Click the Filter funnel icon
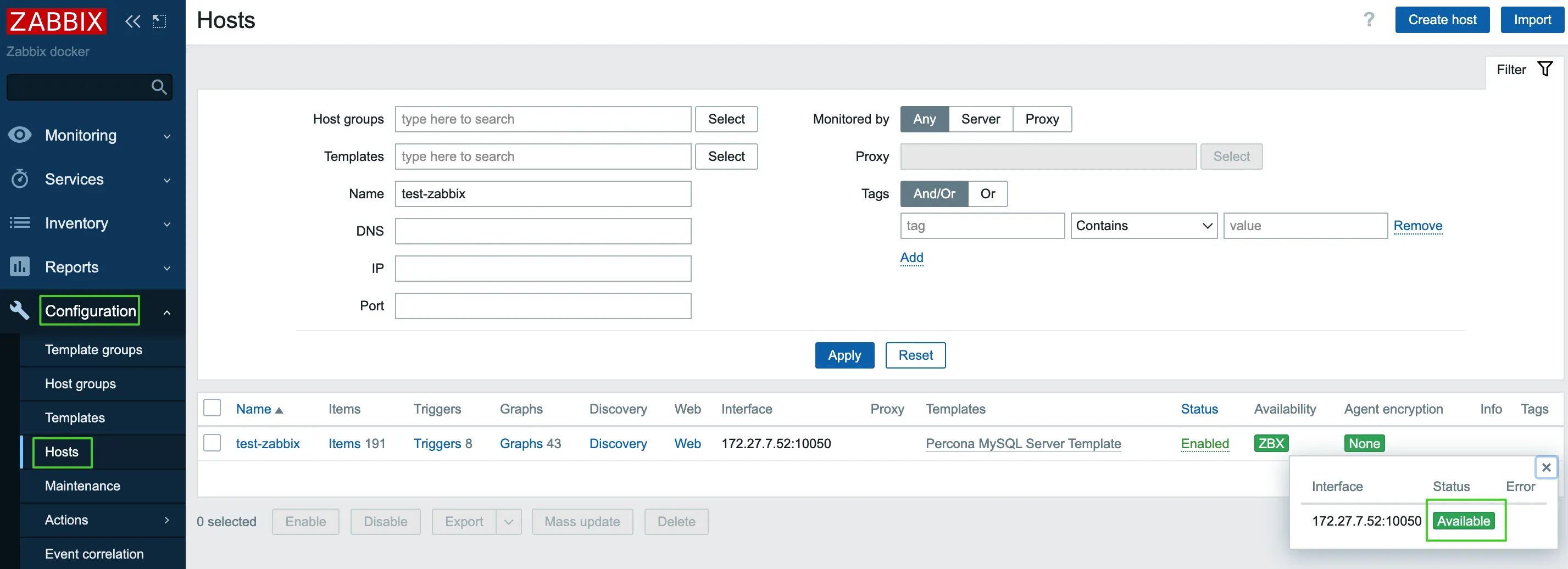The image size is (1568, 569). click(1545, 69)
